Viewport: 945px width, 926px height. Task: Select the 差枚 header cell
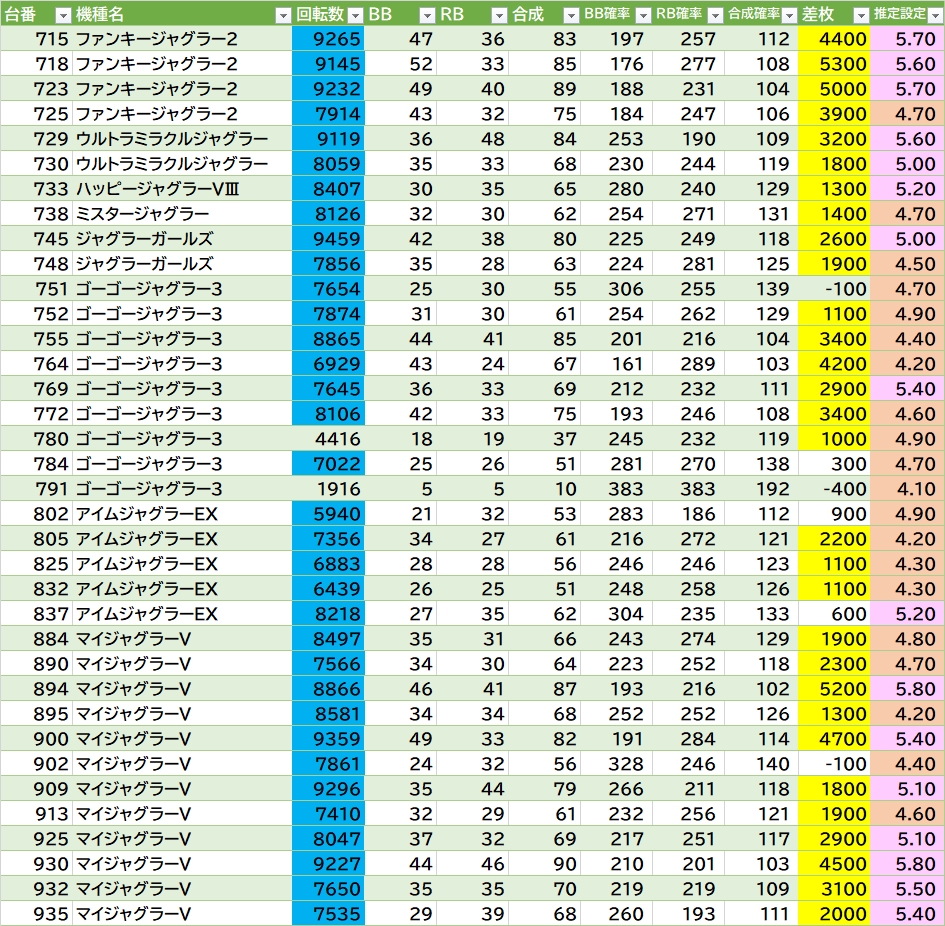pyautogui.click(x=834, y=14)
